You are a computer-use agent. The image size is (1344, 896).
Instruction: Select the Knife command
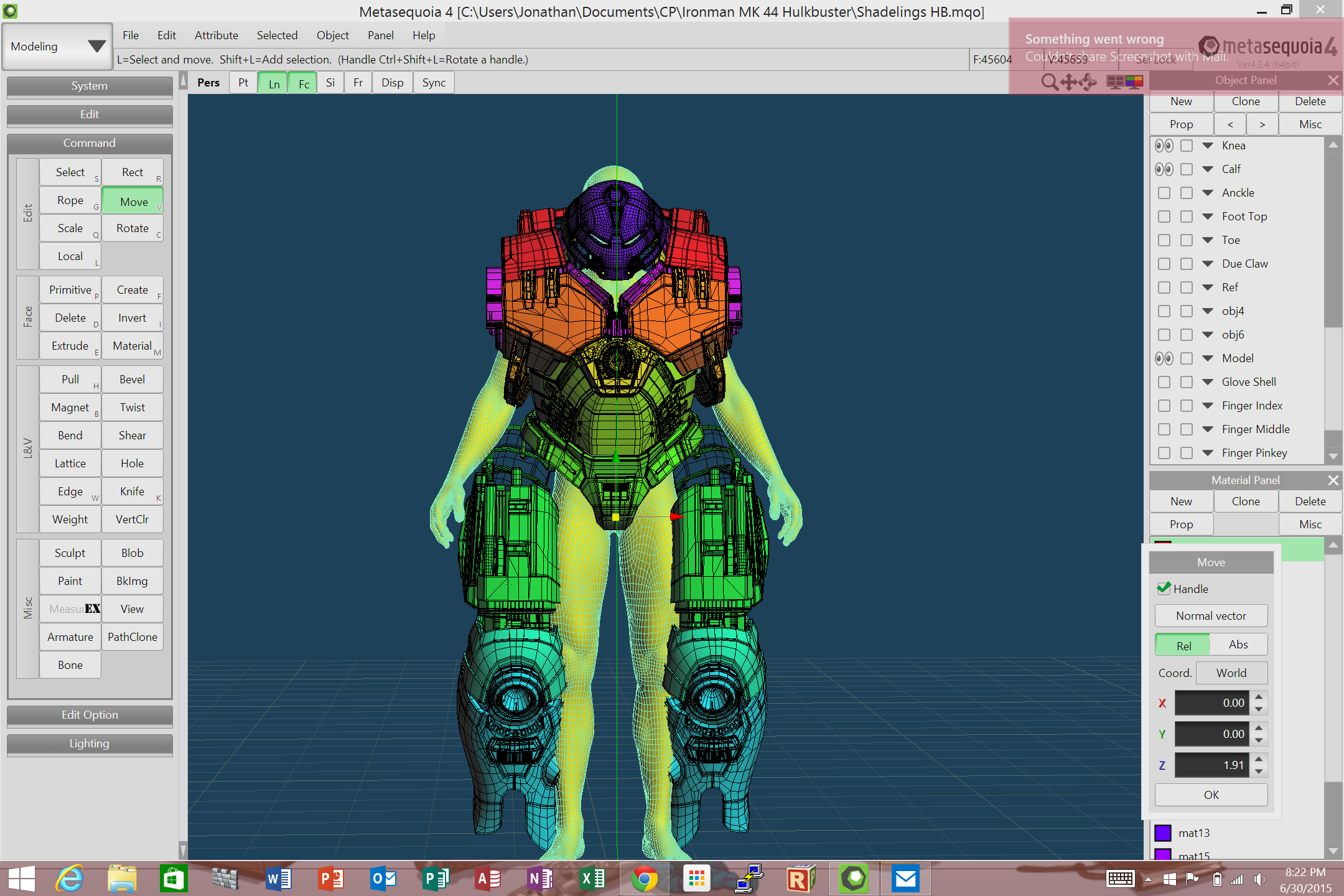coord(133,492)
